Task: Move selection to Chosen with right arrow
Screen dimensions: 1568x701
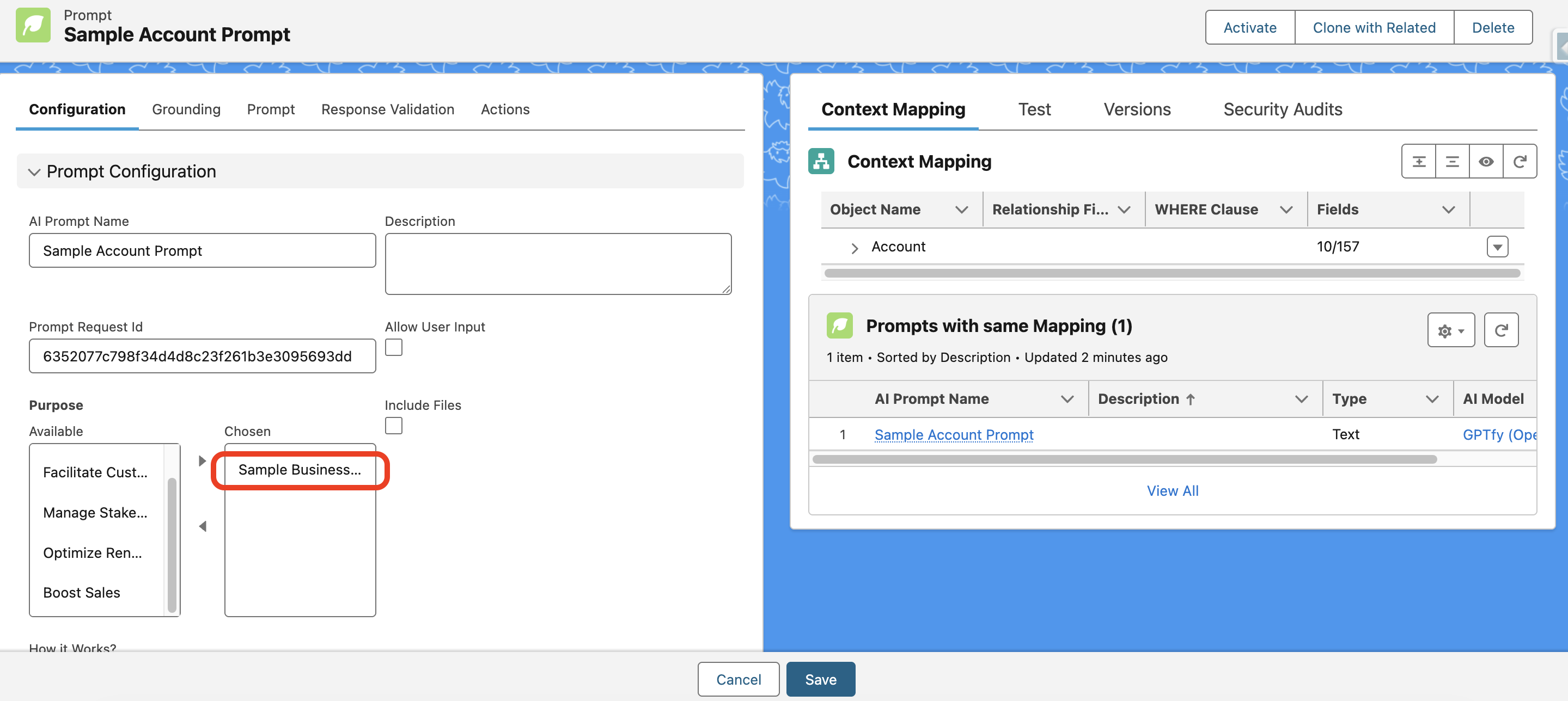Action: [203, 460]
